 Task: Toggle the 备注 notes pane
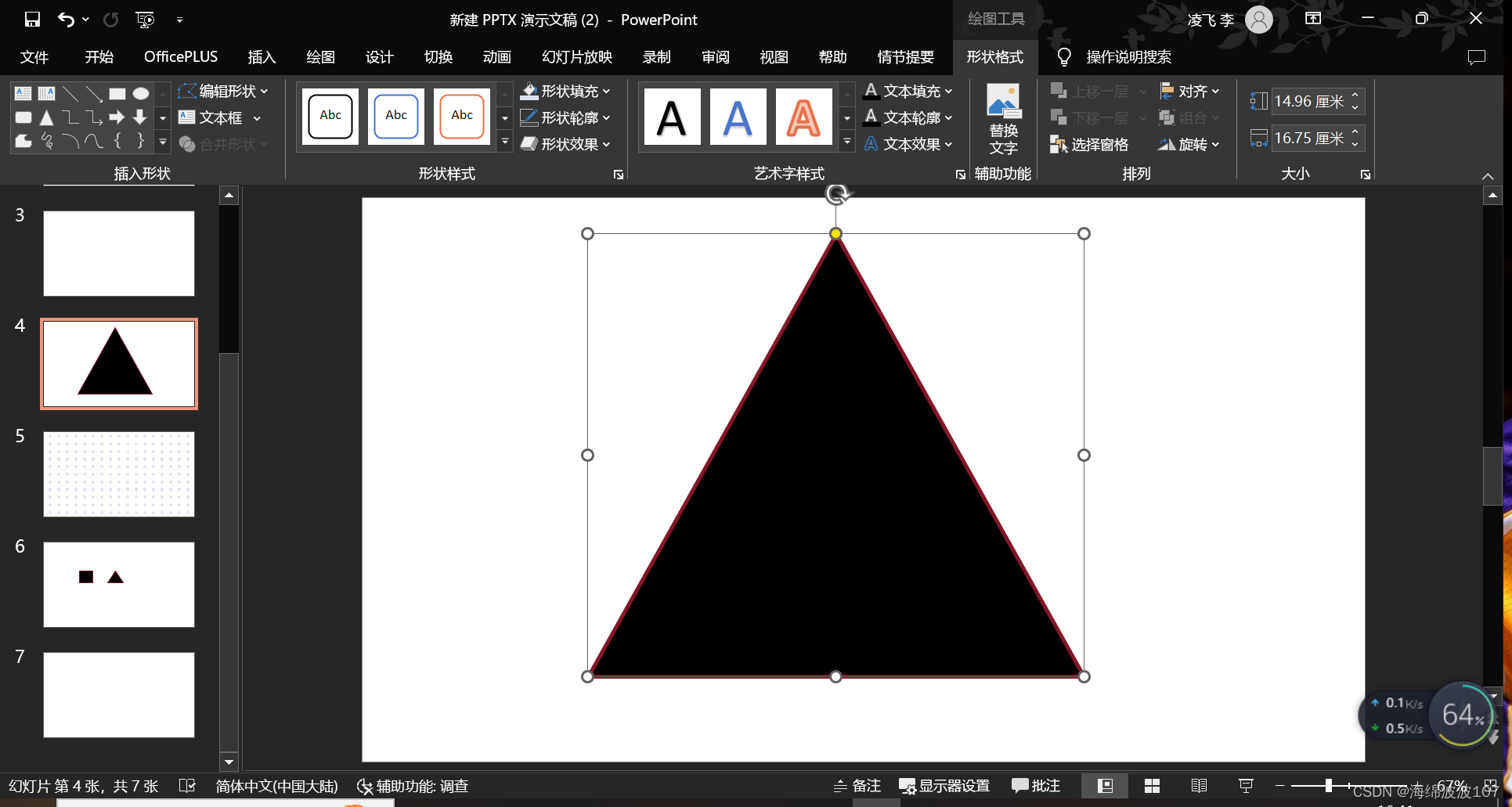pos(857,786)
